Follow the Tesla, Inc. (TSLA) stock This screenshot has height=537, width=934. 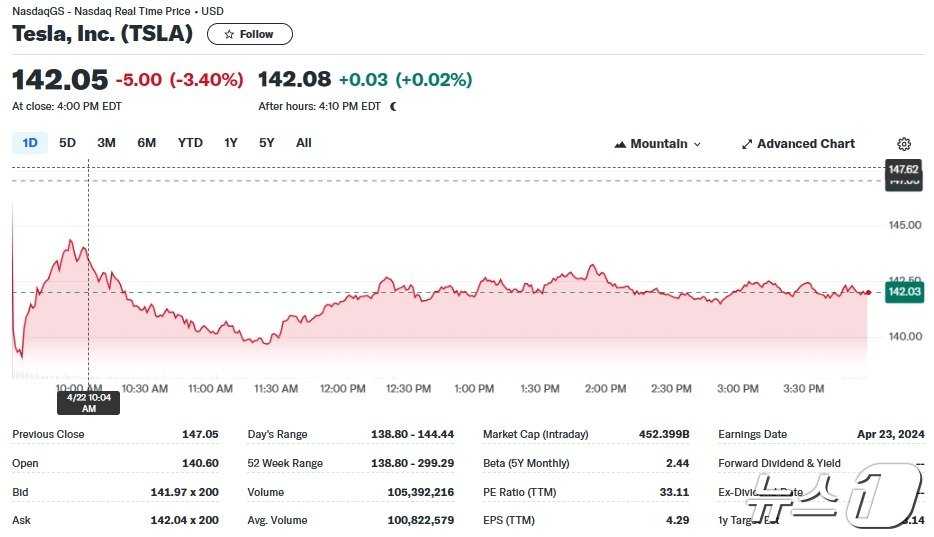[x=250, y=34]
